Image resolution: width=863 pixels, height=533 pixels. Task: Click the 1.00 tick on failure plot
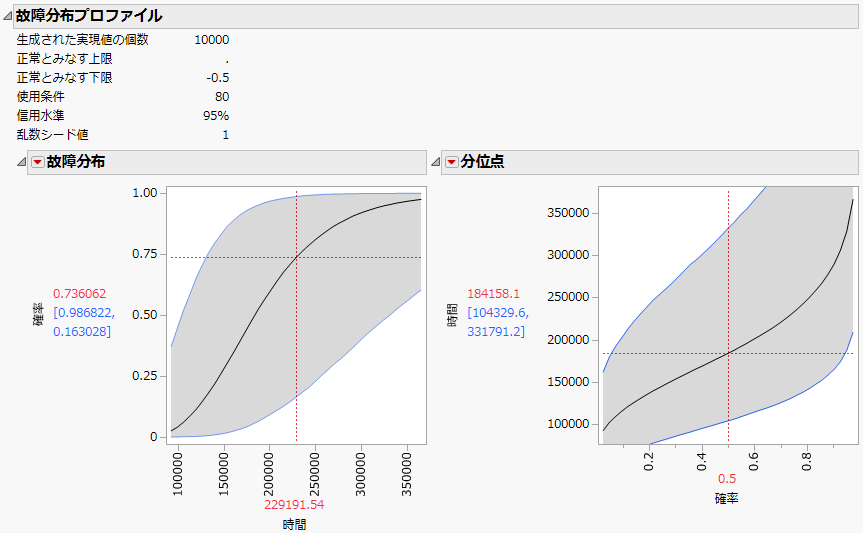click(x=145, y=193)
